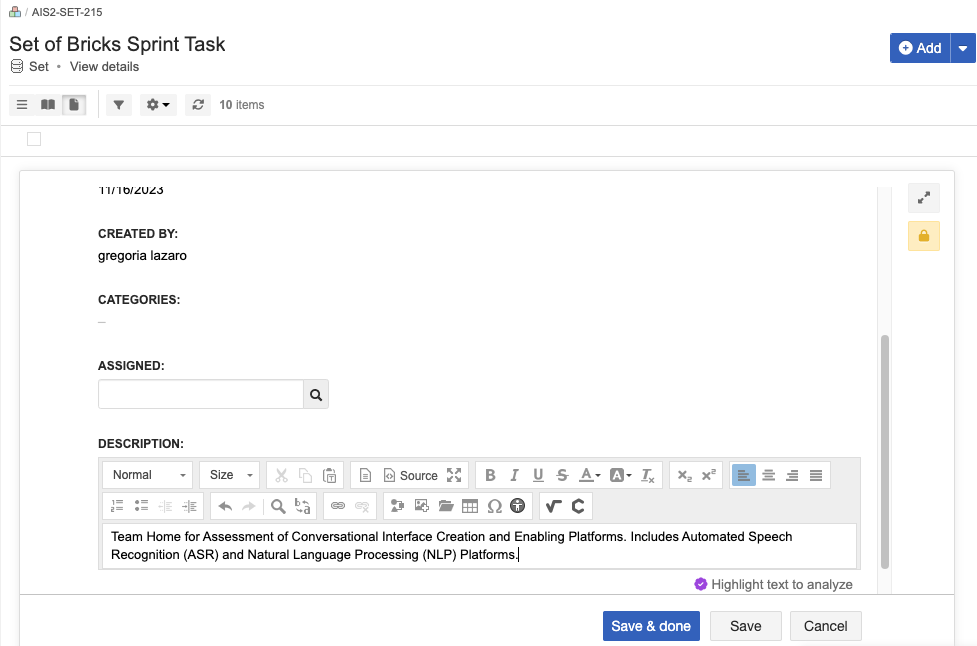This screenshot has height=646, width=977.
Task: Open the gear settings dropdown
Action: coord(158,105)
